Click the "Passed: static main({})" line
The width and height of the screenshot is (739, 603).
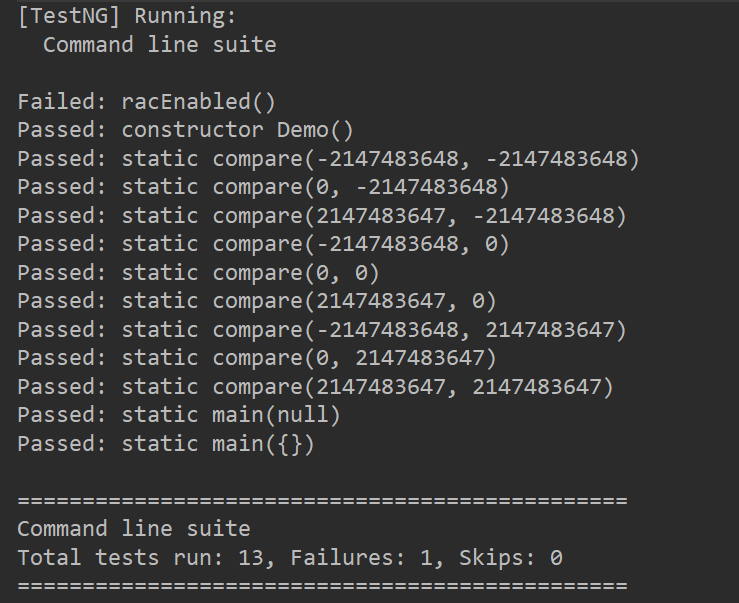166,443
